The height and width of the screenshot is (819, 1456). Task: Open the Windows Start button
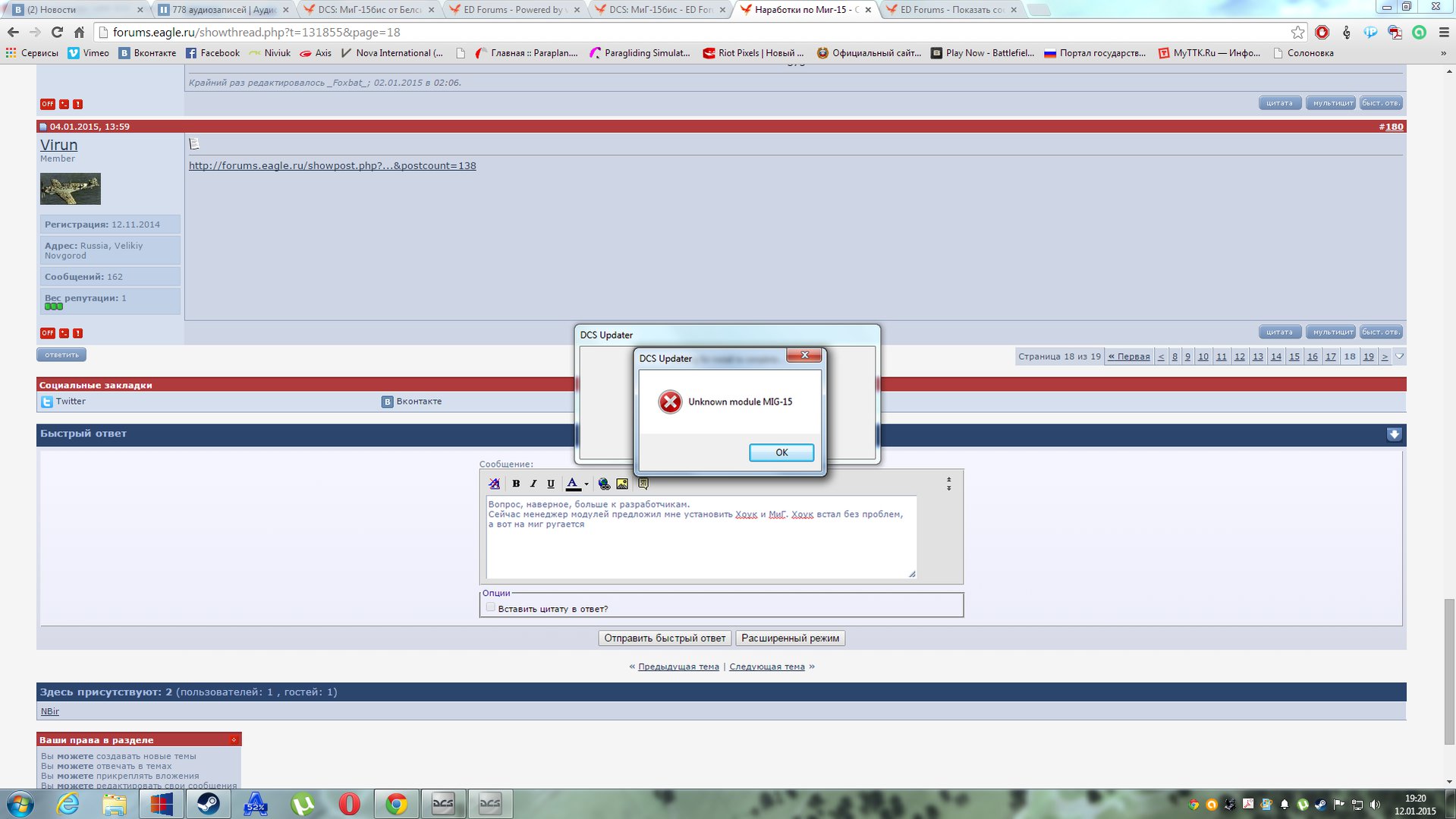click(20, 804)
